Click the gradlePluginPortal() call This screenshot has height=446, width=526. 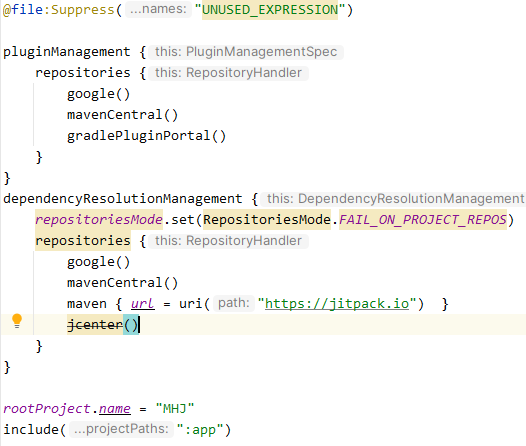147,136
